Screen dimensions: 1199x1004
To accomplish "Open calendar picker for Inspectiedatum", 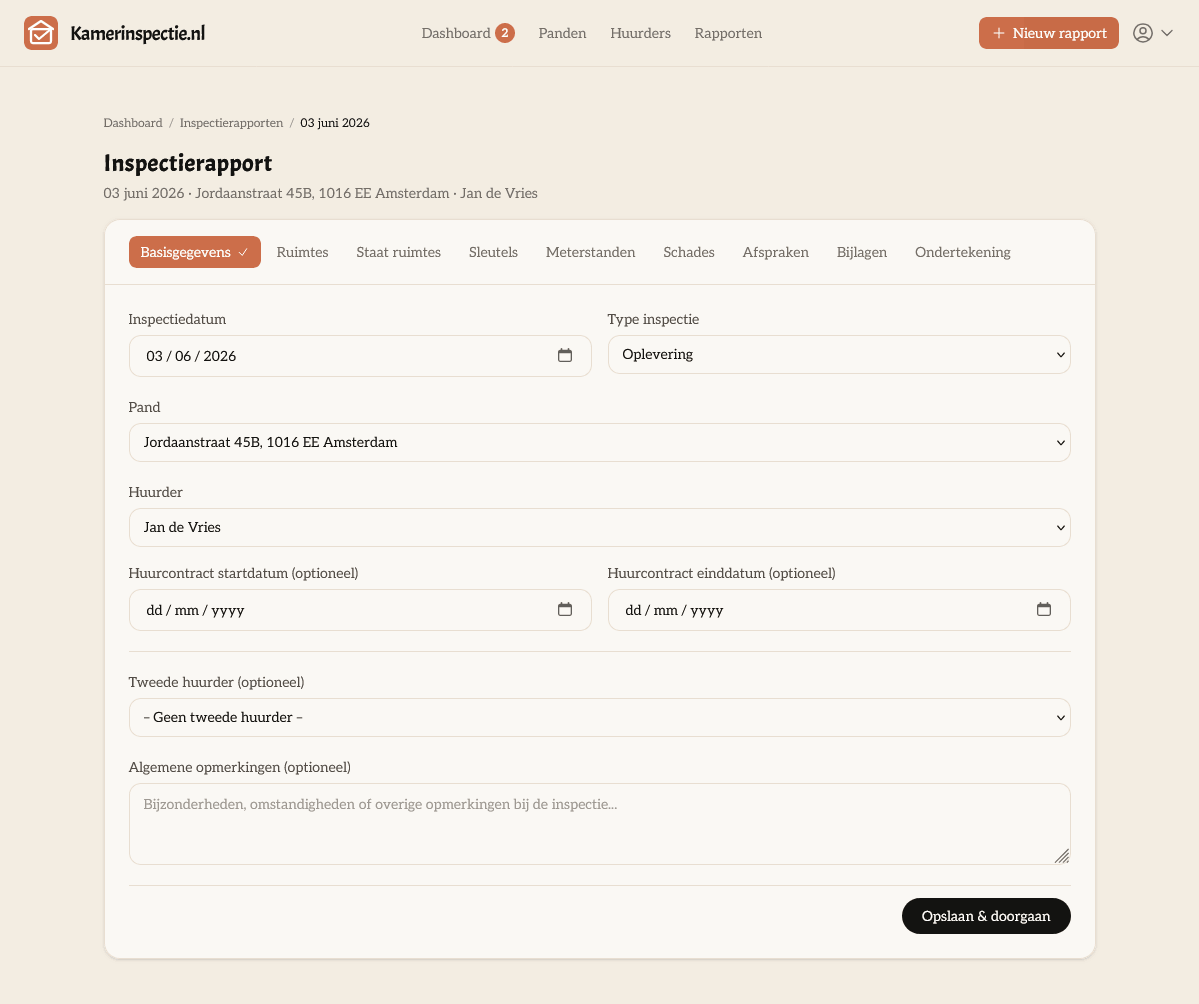I will 564,355.
